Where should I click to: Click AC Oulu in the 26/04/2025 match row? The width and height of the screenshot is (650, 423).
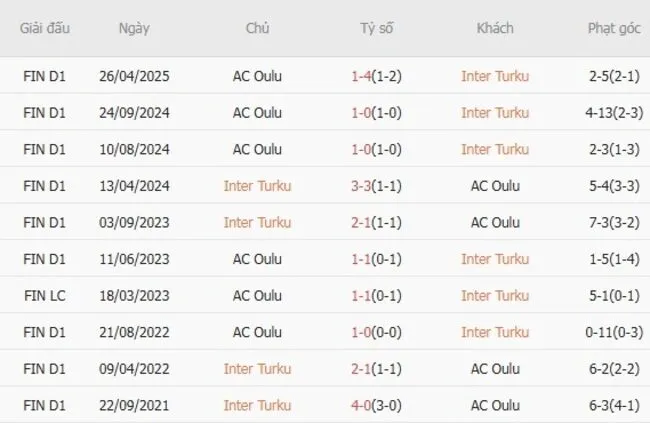tap(257, 76)
